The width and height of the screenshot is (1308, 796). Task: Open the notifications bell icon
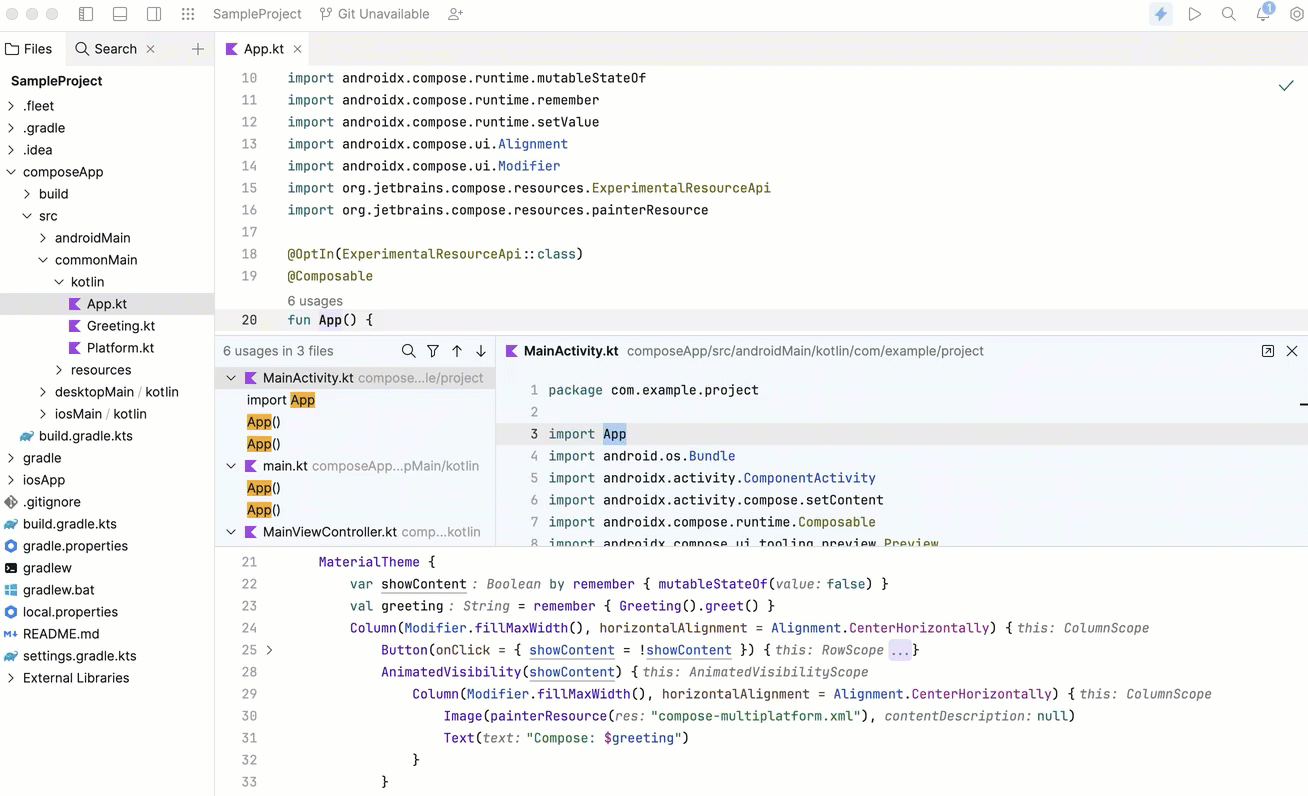1263,14
